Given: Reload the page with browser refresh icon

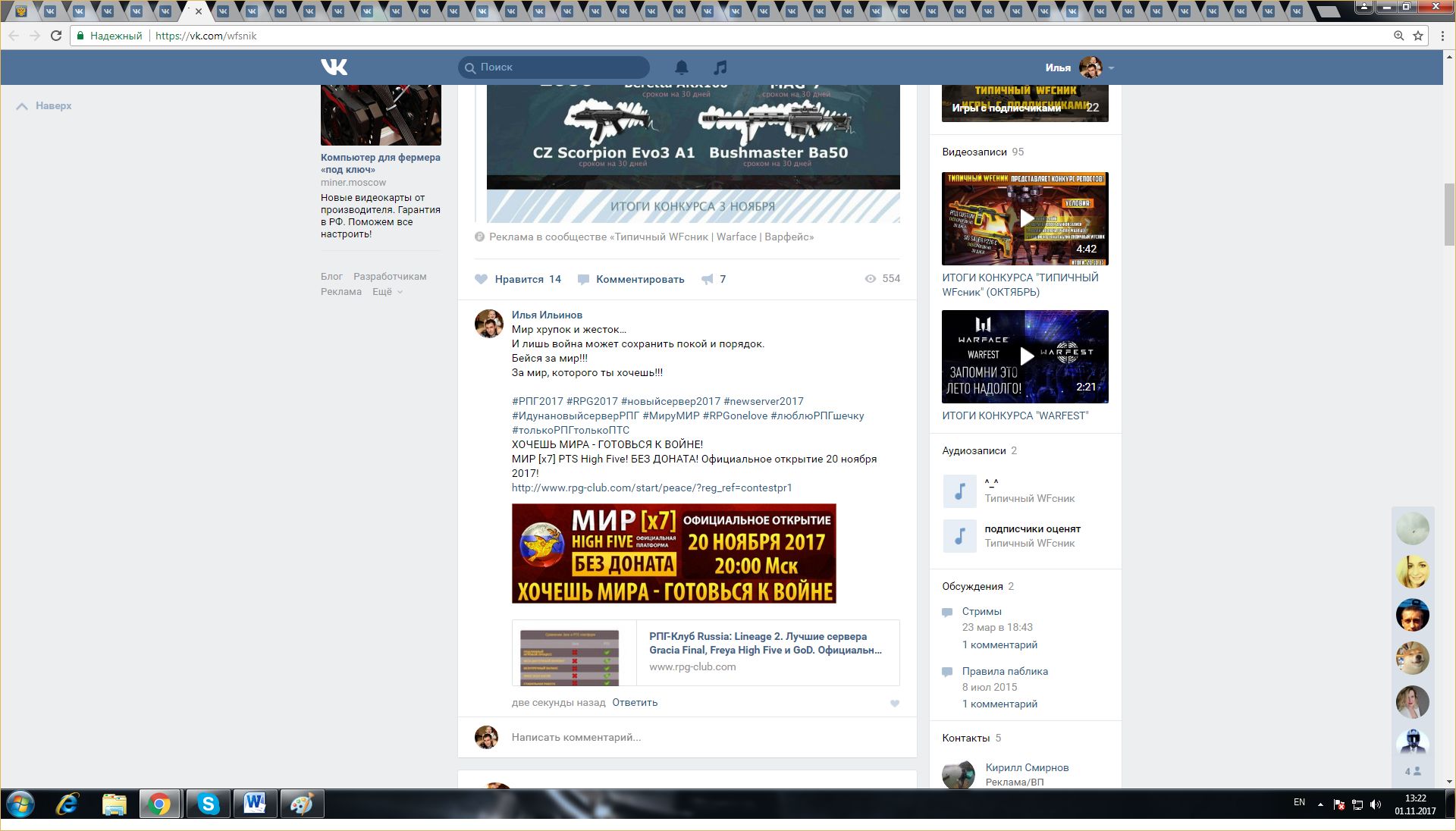Looking at the screenshot, I should [56, 36].
